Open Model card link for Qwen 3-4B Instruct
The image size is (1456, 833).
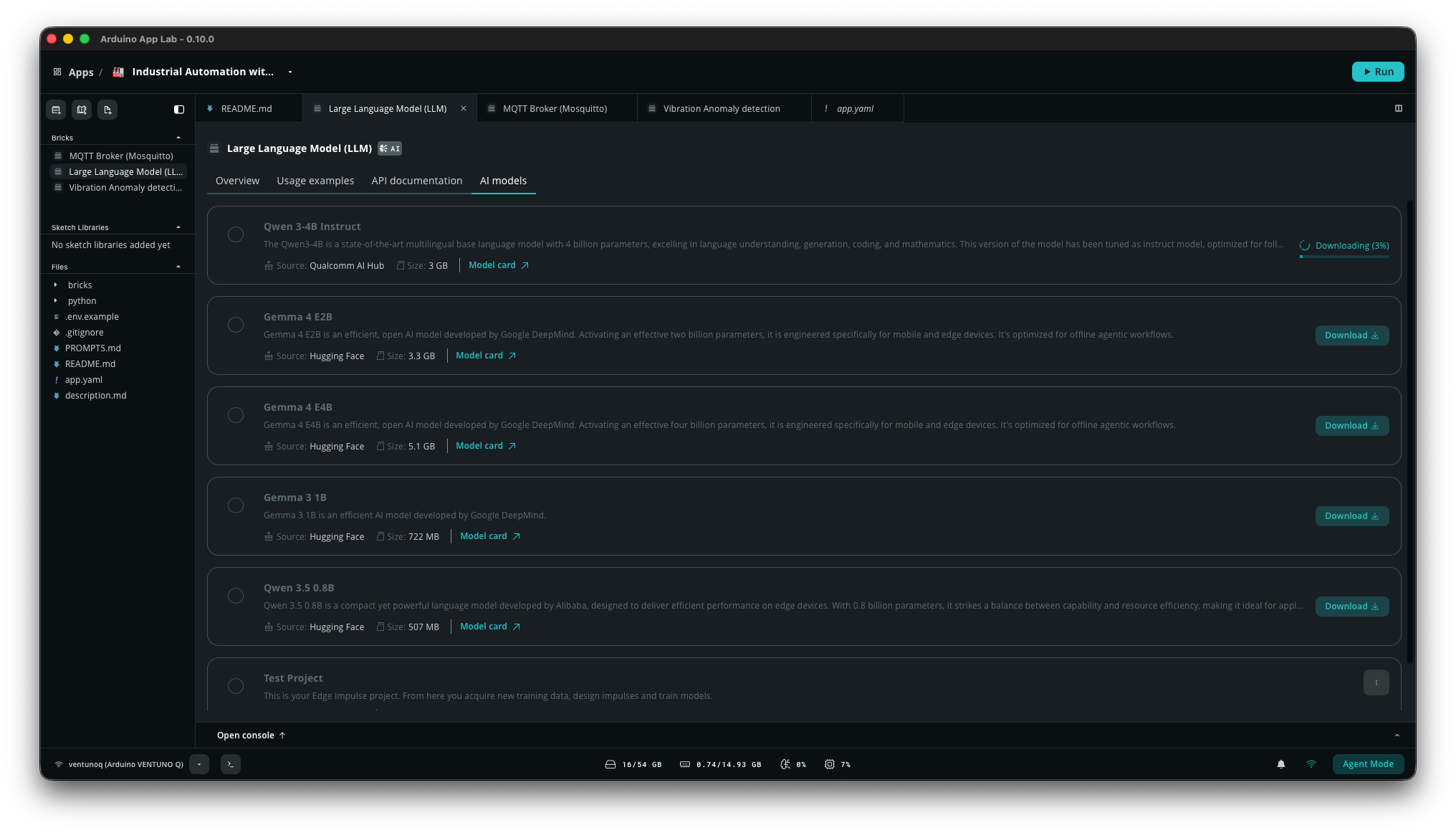[499, 265]
